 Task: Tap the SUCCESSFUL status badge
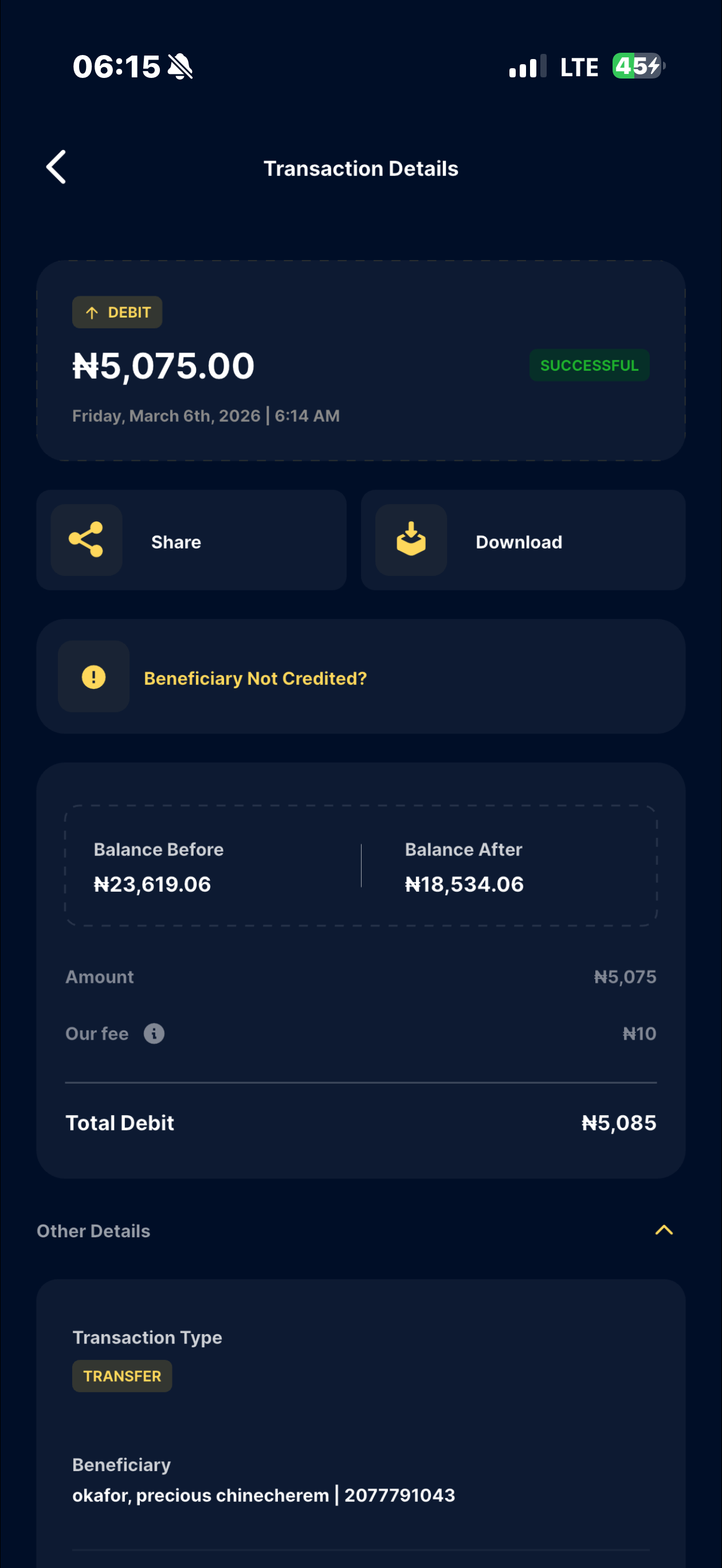[588, 365]
